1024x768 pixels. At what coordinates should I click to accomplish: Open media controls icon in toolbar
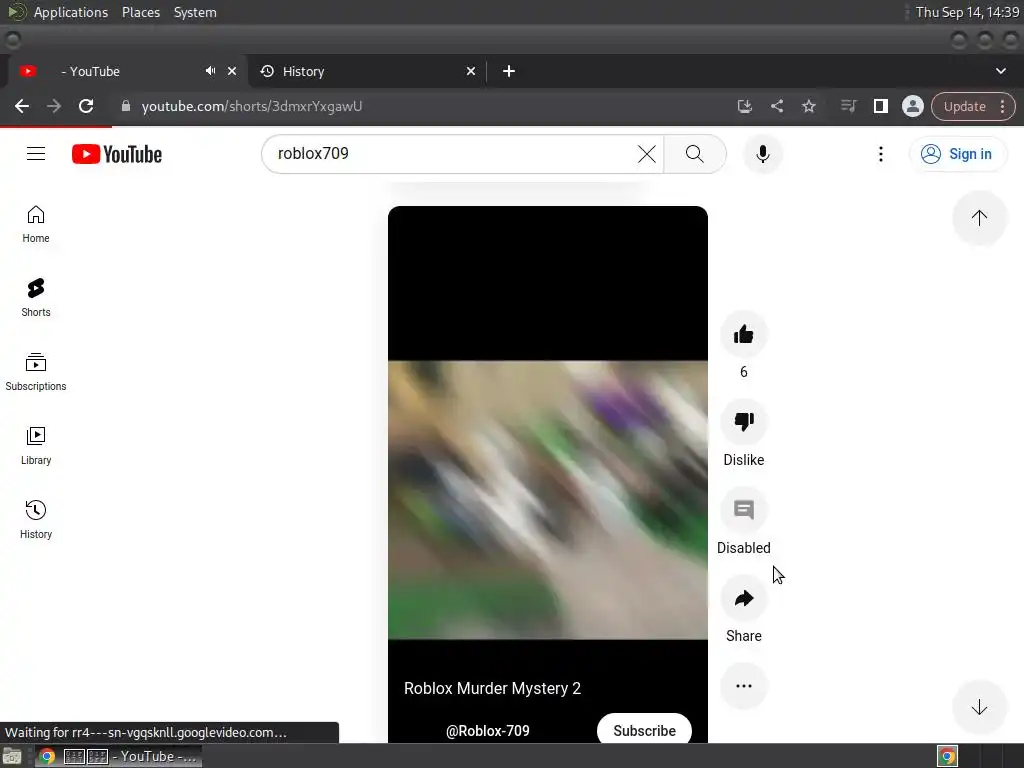coord(848,106)
